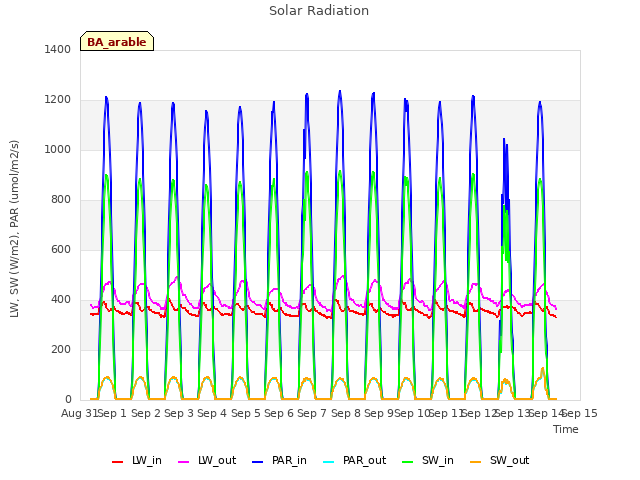Click the Sep 8 x-axis label
This screenshot has height=480, width=640.
tap(346, 414)
